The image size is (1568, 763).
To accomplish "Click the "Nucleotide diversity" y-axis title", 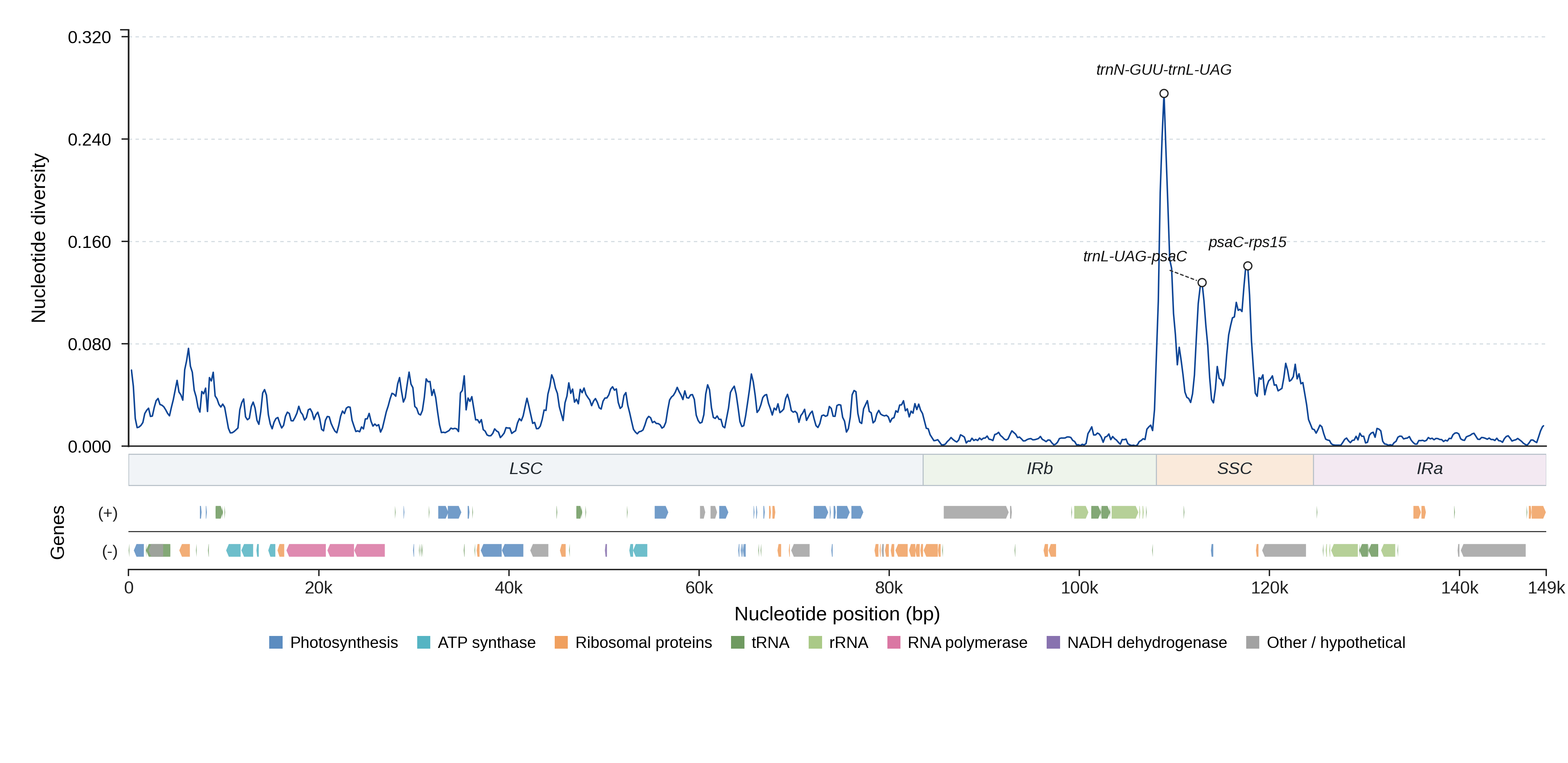I will click(39, 238).
